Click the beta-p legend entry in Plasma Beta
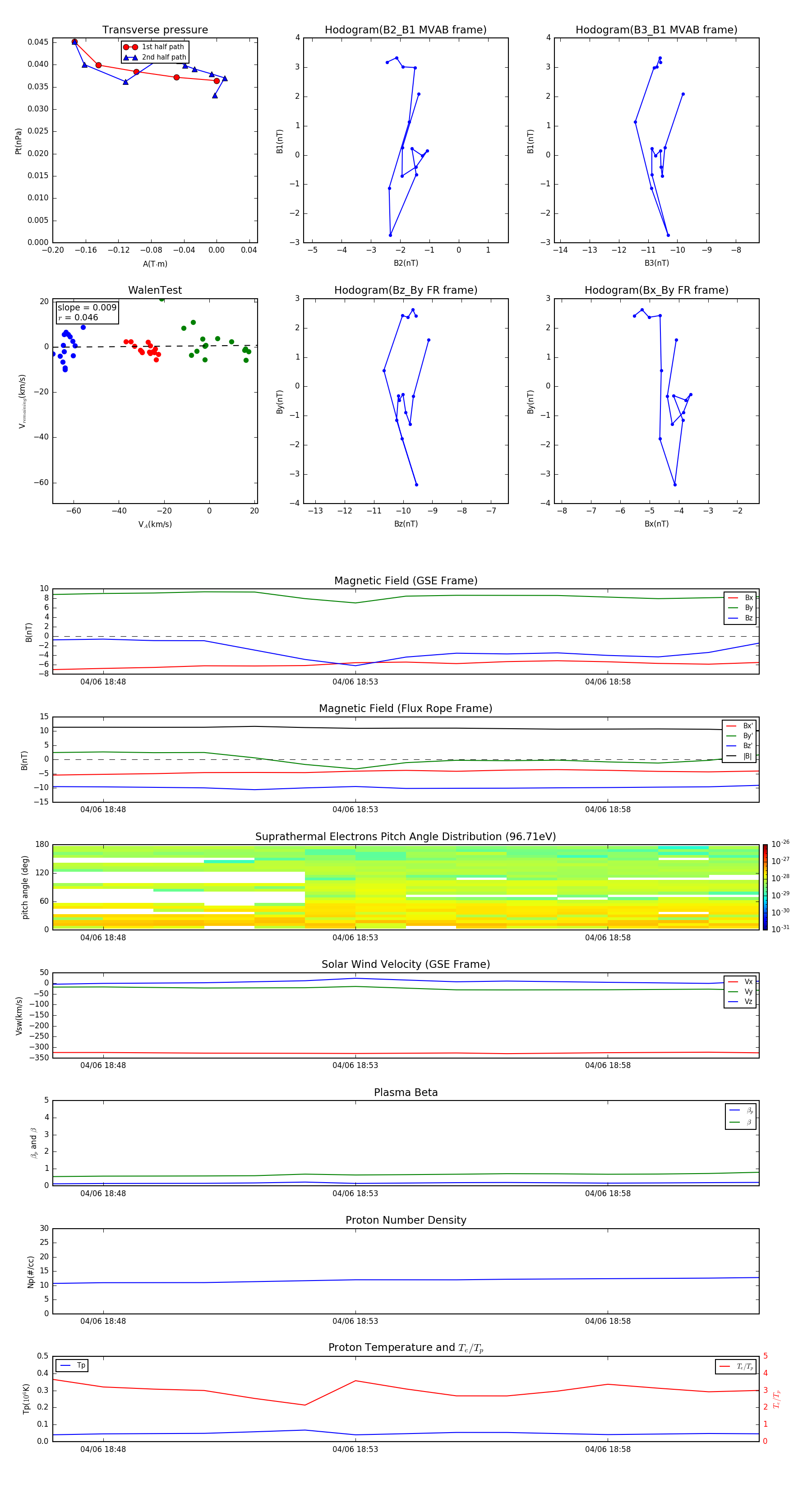 741,1110
